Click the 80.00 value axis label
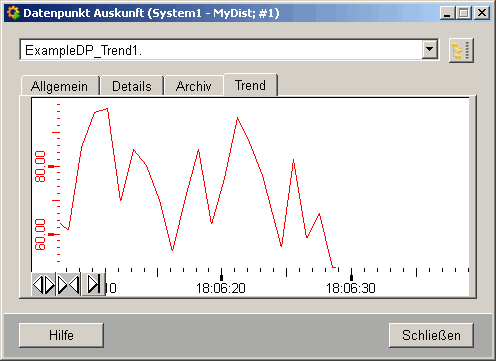The width and height of the screenshot is (496, 361). coord(40,166)
